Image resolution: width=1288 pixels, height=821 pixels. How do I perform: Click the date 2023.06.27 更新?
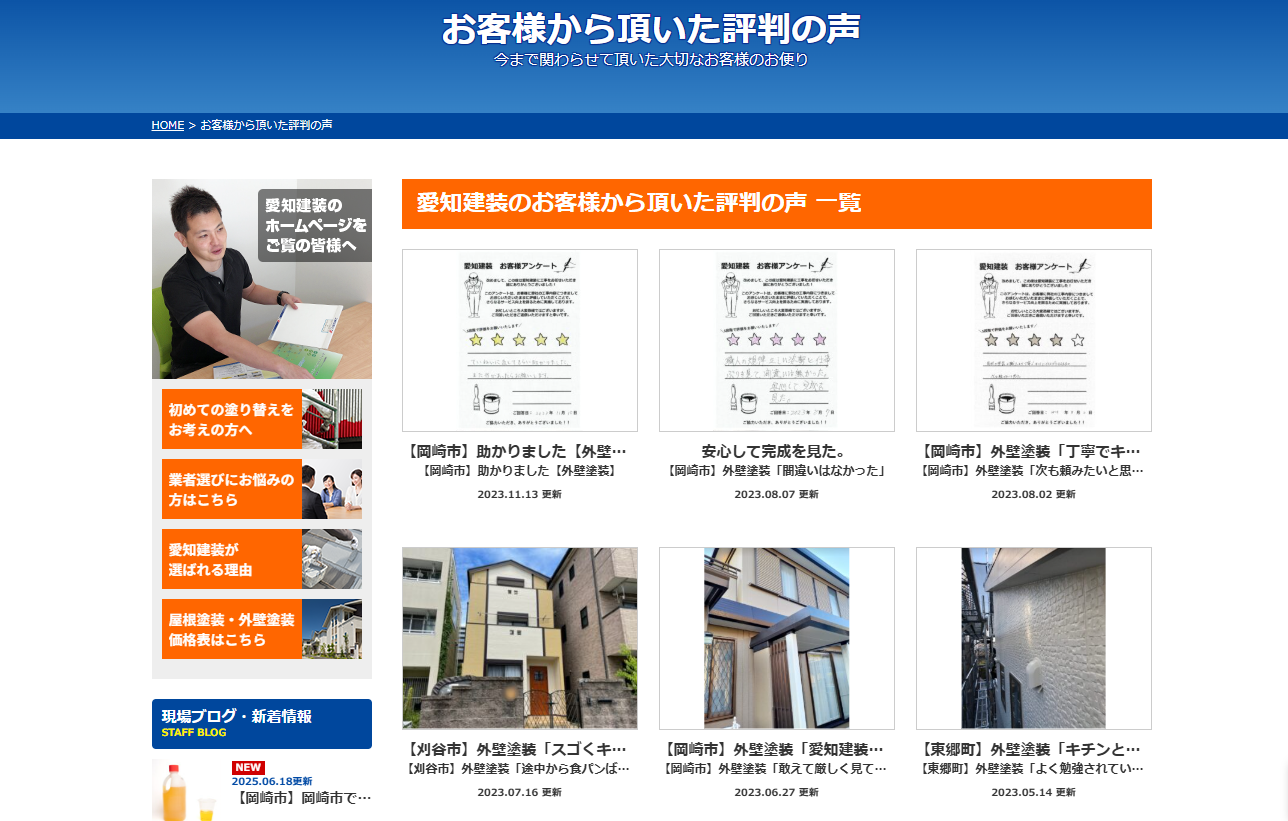point(777,792)
